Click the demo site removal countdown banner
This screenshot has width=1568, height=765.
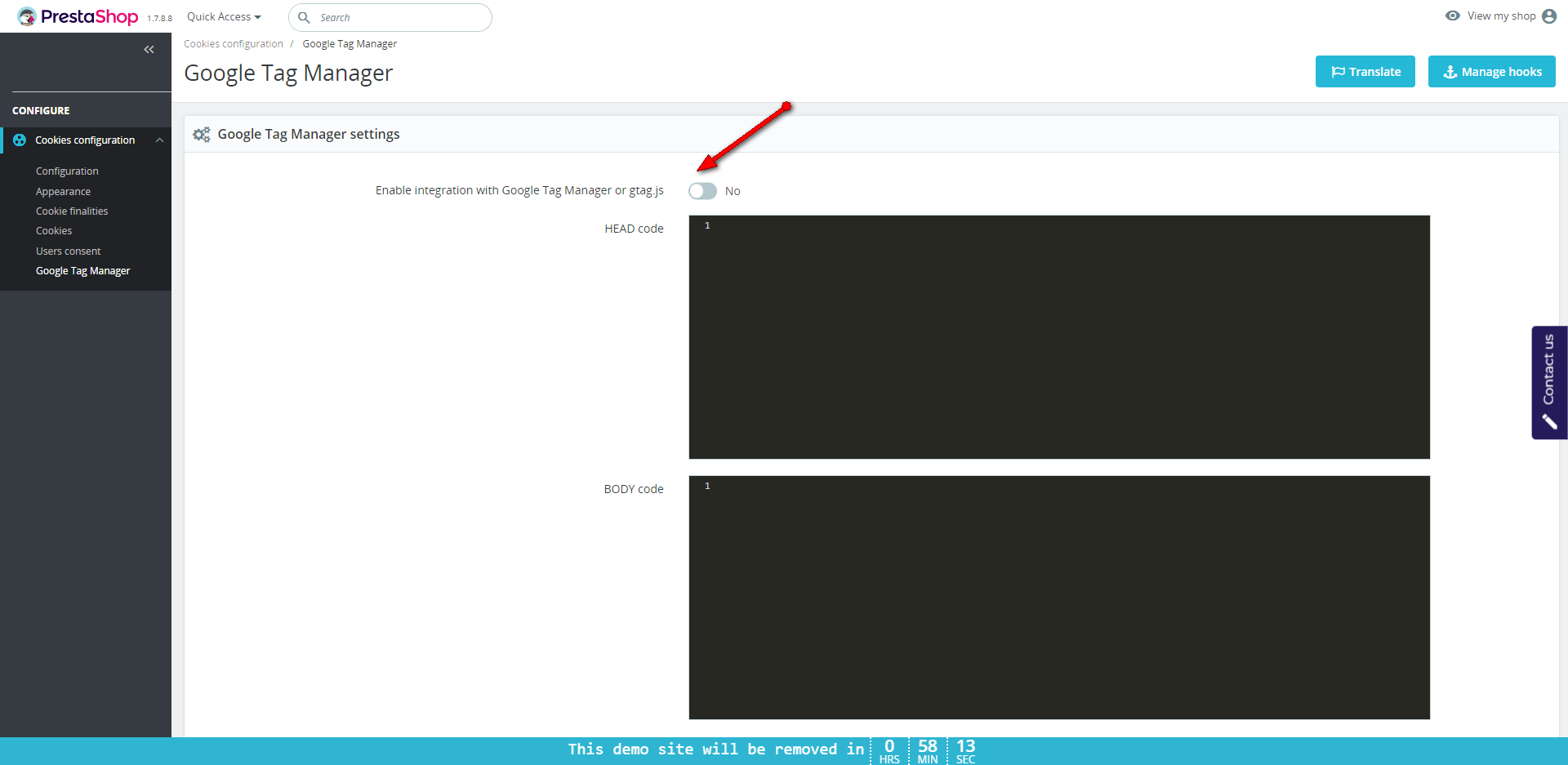click(784, 751)
